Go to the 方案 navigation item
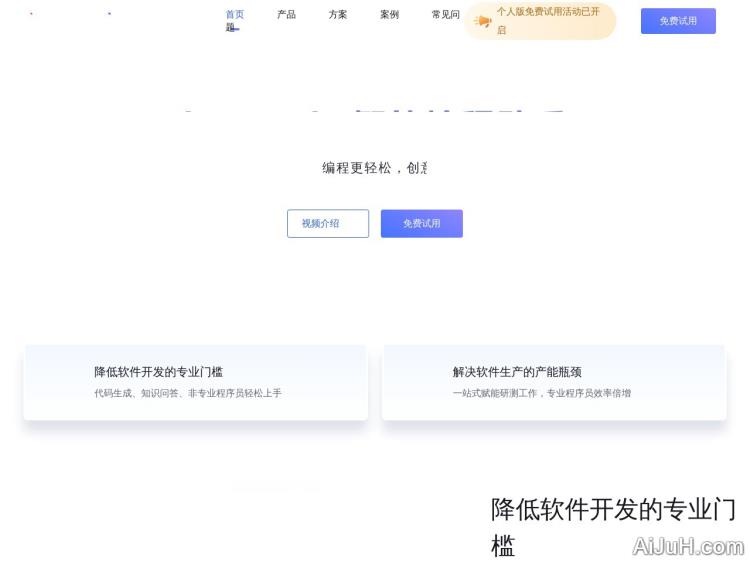This screenshot has width=750, height=562. 338,15
